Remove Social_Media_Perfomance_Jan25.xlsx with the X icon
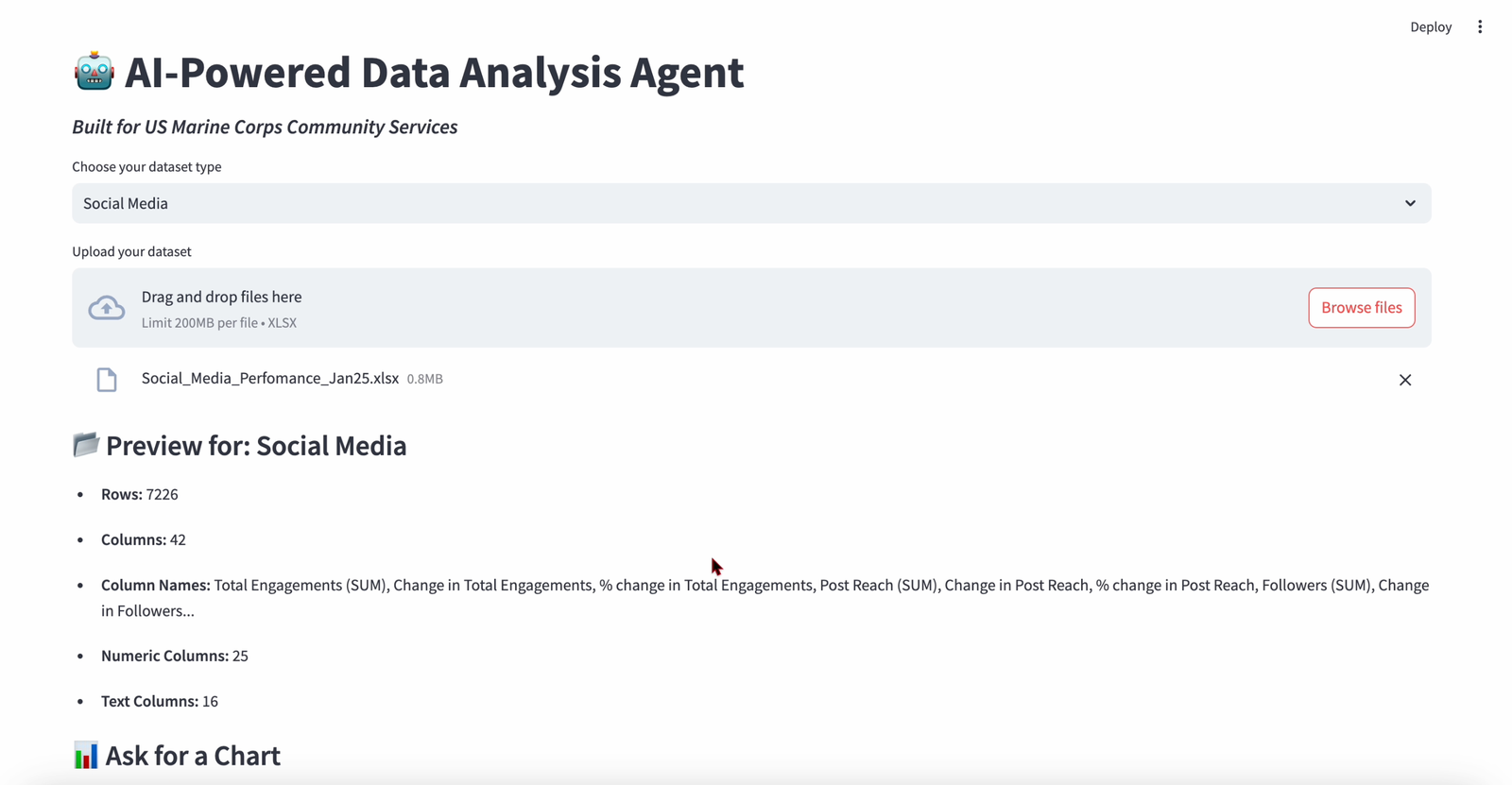 coord(1405,380)
